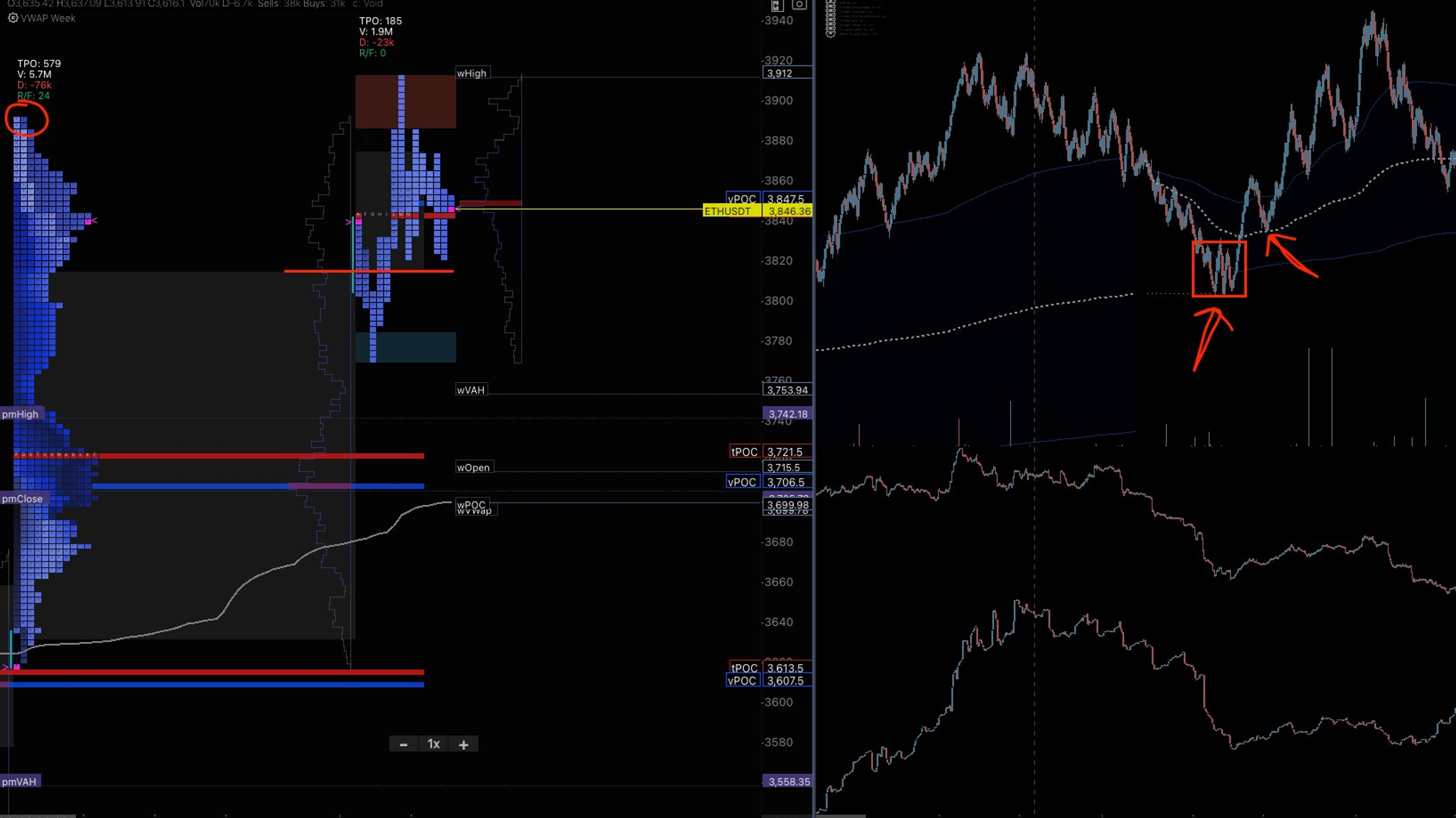Click the TPO: 185 profile stats
Image resolution: width=1456 pixels, height=818 pixels.
pos(380,37)
